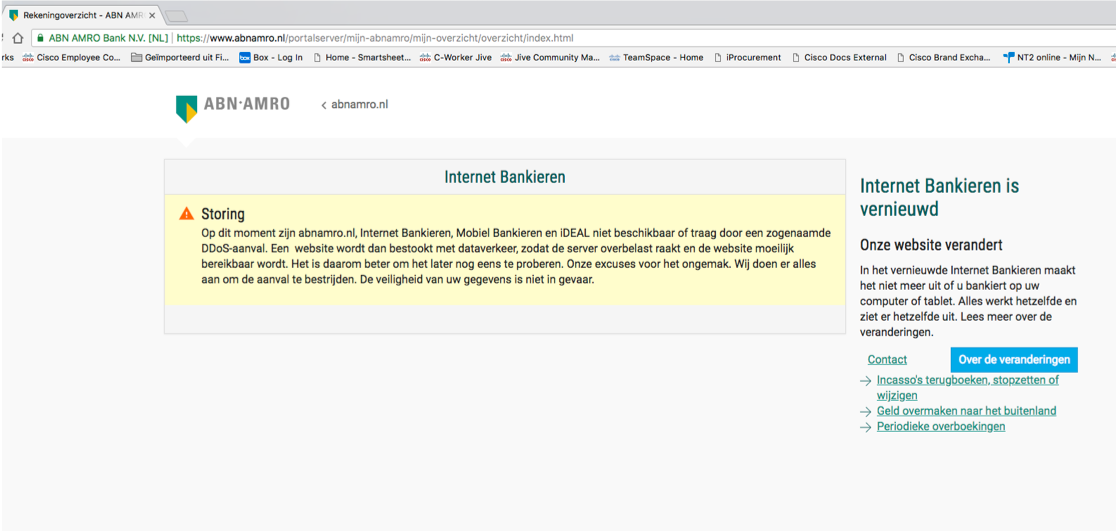Click the Over de veranderingen button
Image resolution: width=1116 pixels, height=531 pixels.
click(x=1014, y=360)
